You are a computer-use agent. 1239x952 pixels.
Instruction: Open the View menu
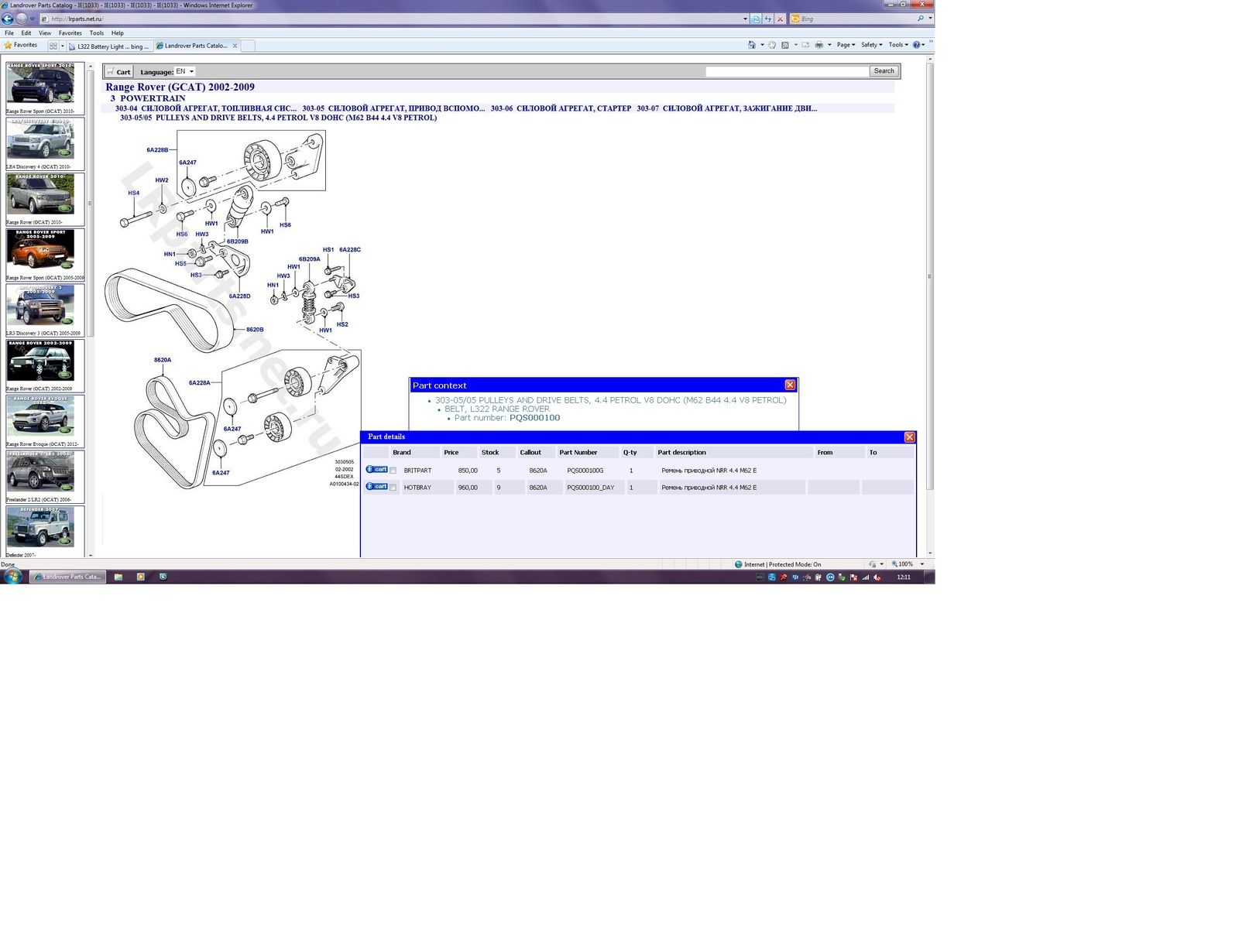tap(45, 33)
